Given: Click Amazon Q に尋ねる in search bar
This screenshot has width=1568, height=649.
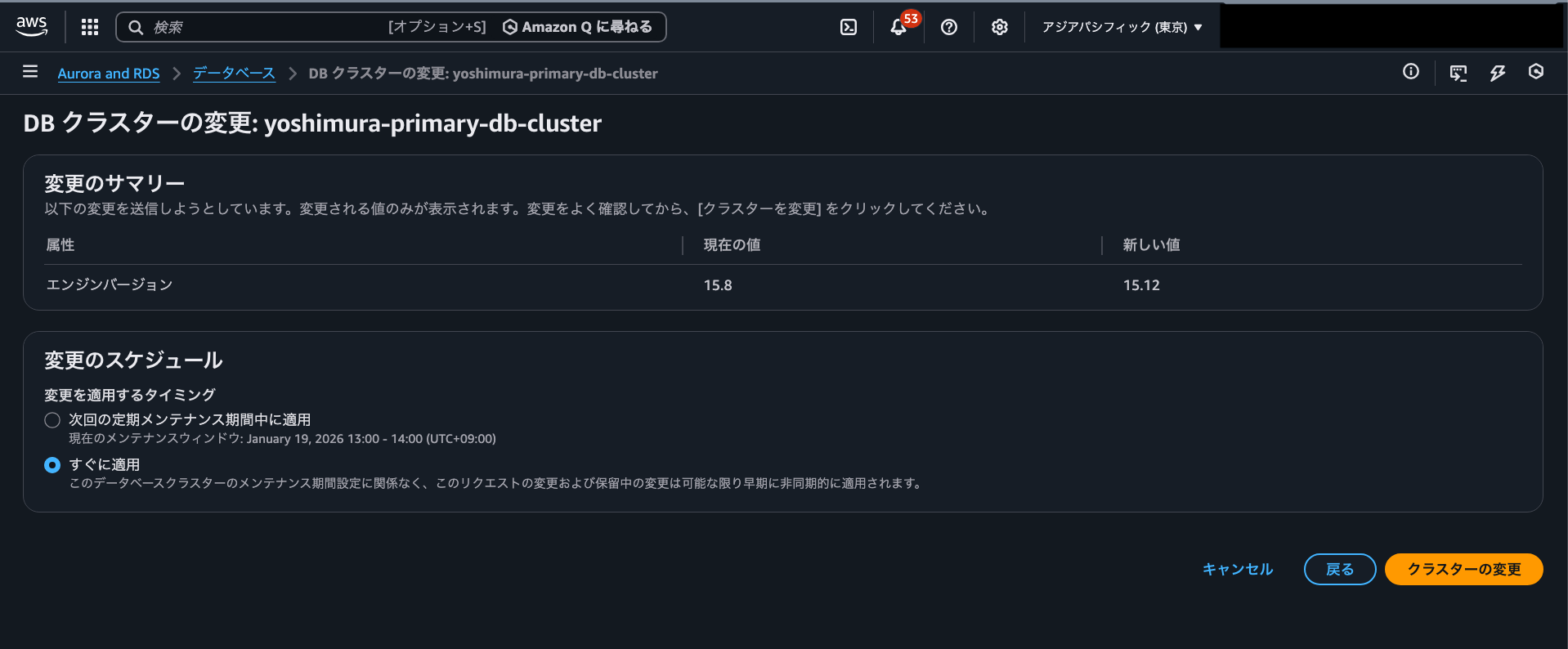Looking at the screenshot, I should 577,27.
